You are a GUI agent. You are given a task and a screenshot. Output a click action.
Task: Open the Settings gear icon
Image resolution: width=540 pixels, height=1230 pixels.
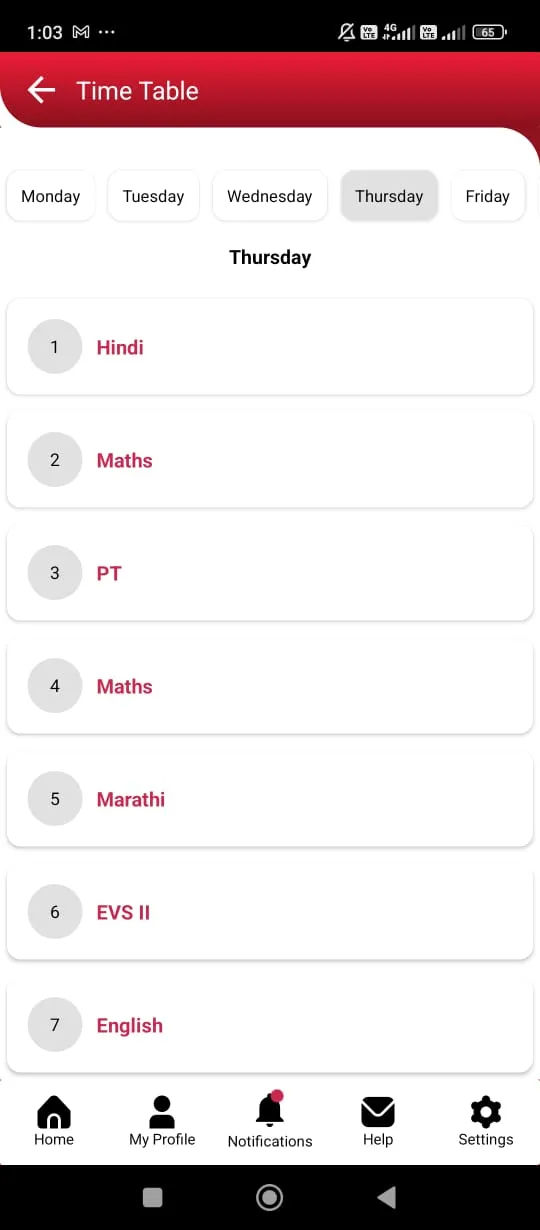(x=486, y=1112)
